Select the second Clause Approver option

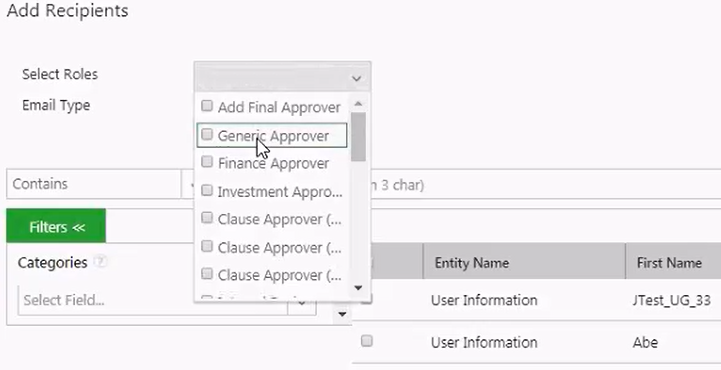[x=279, y=248]
